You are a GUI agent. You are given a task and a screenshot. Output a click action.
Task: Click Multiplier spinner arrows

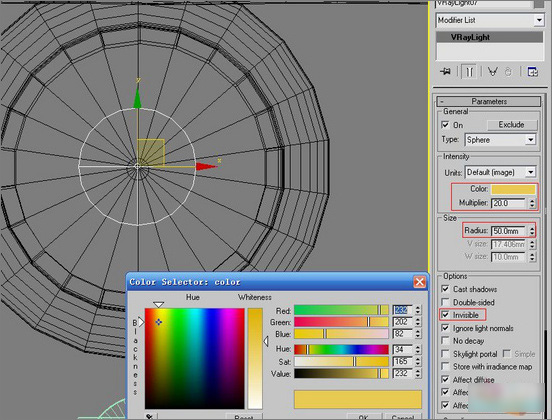532,203
